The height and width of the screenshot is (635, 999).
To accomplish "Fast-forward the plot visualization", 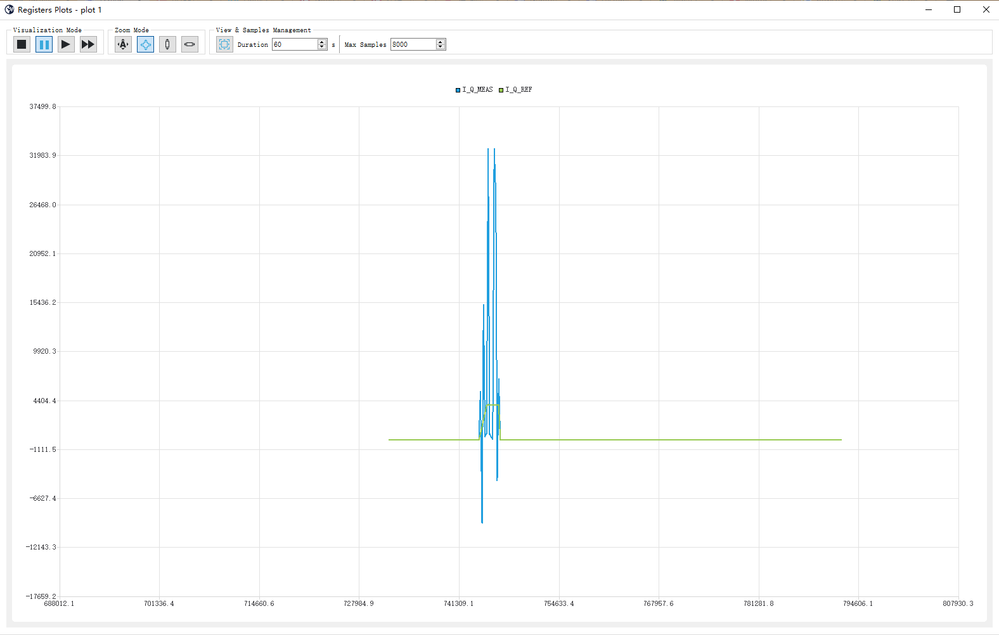I will [88, 44].
